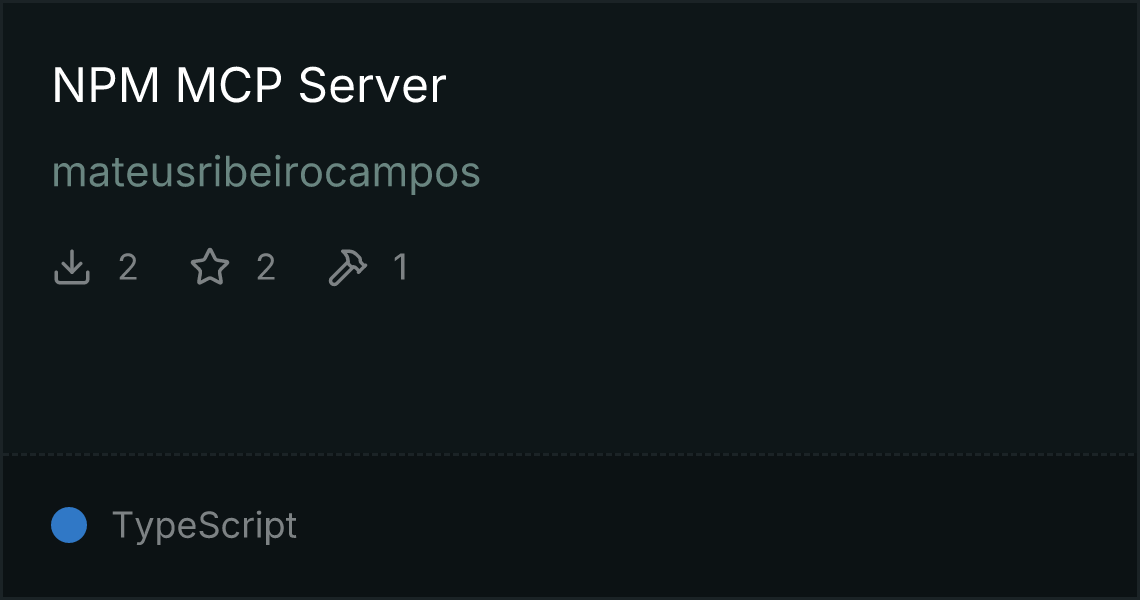Show install count via download icon
Screen dimensions: 1140x600
point(72,267)
